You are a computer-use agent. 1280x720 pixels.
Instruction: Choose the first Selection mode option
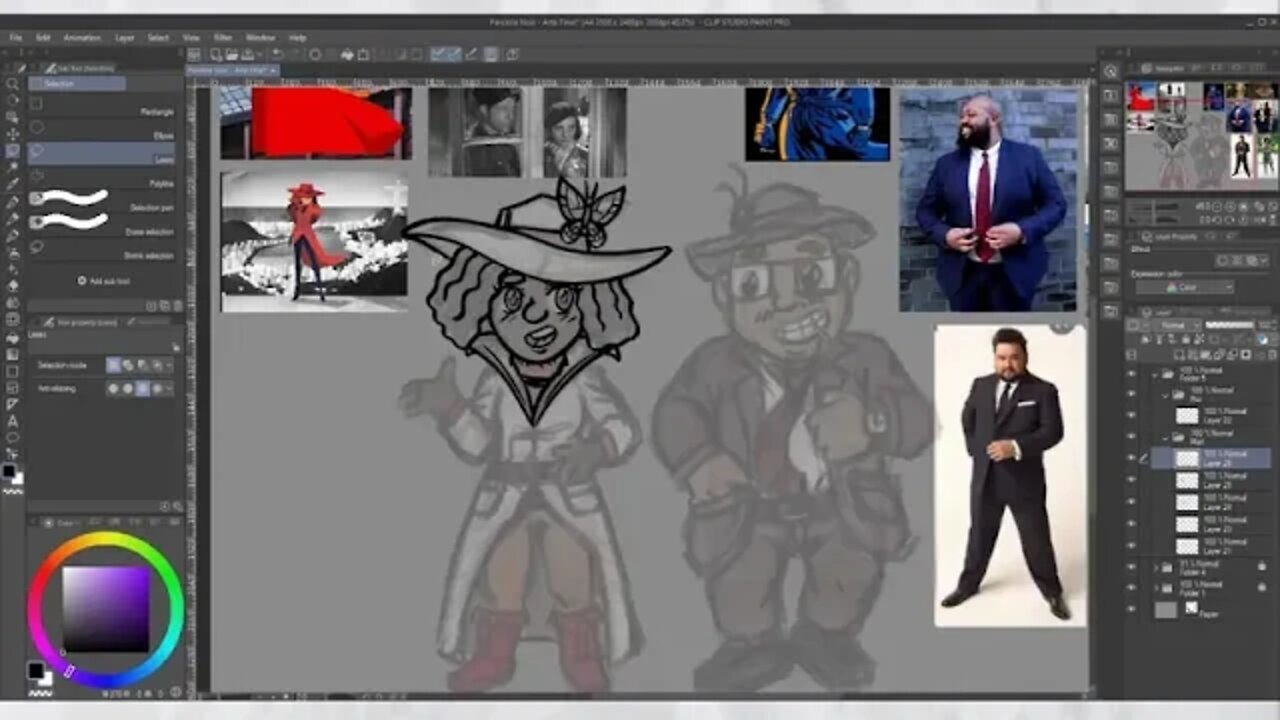click(x=113, y=365)
